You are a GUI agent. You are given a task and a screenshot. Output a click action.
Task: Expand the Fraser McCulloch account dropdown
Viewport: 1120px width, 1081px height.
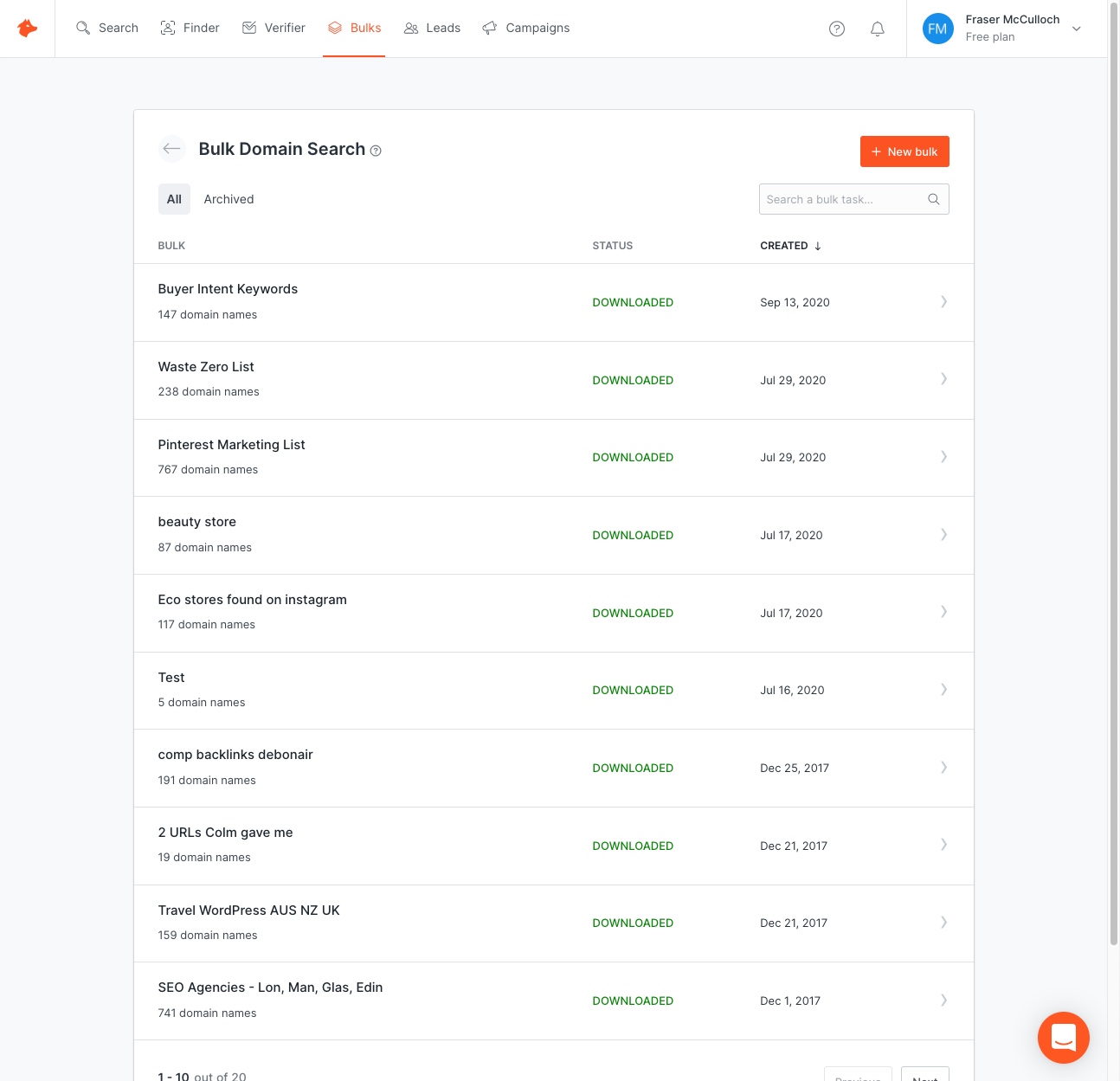[1076, 29]
